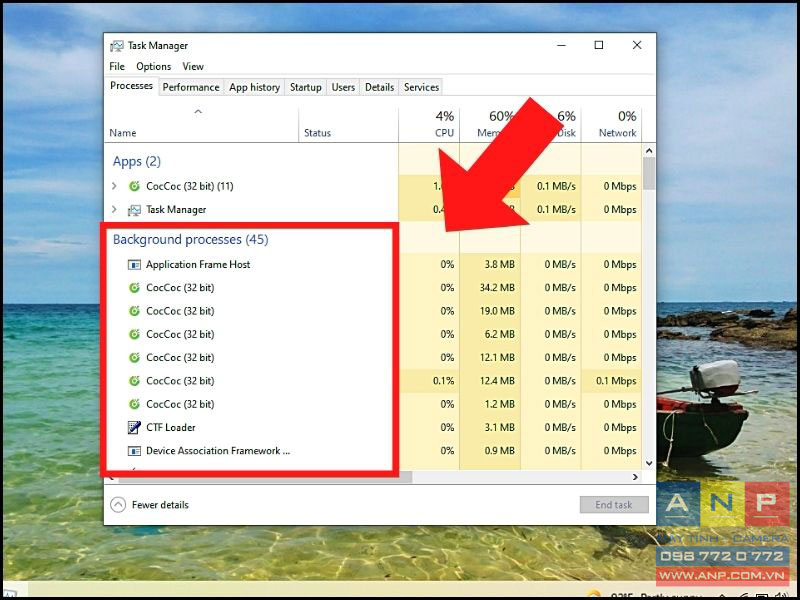Click the sort arrow above the Name column
The width and height of the screenshot is (800, 600).
pyautogui.click(x=198, y=112)
